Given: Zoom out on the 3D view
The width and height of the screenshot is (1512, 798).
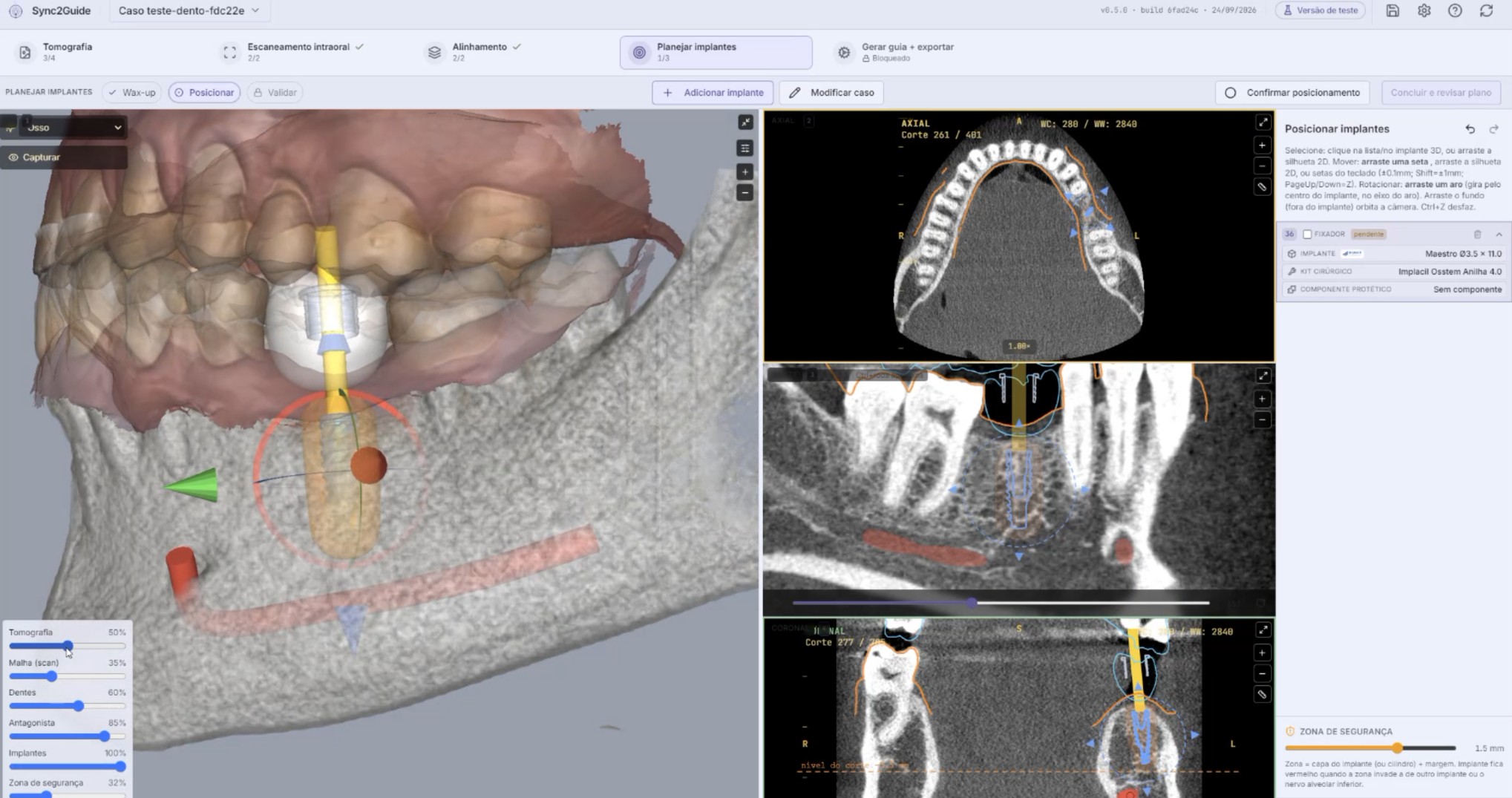Looking at the screenshot, I should 745,193.
